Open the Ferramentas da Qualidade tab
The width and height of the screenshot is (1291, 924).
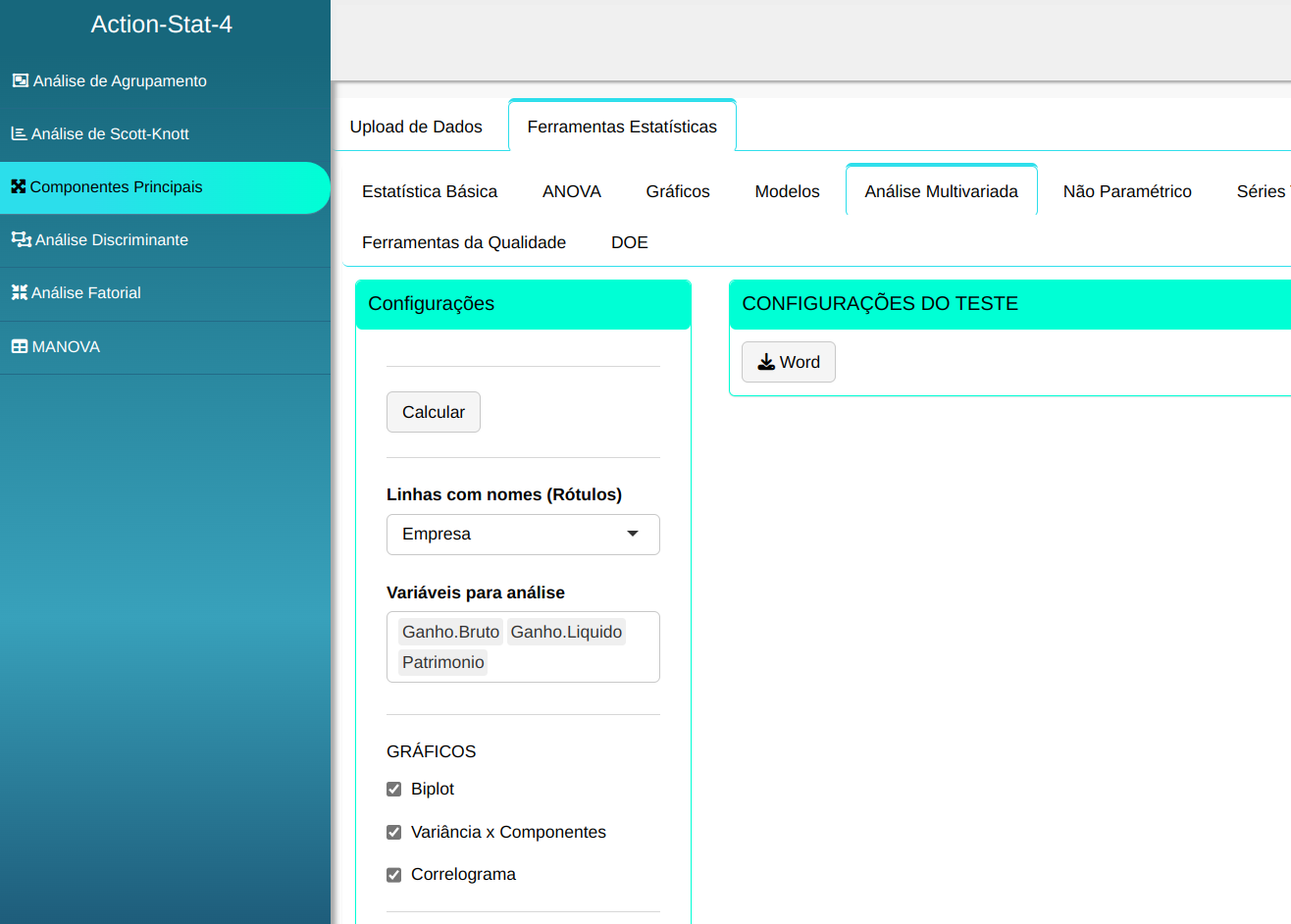coord(463,242)
